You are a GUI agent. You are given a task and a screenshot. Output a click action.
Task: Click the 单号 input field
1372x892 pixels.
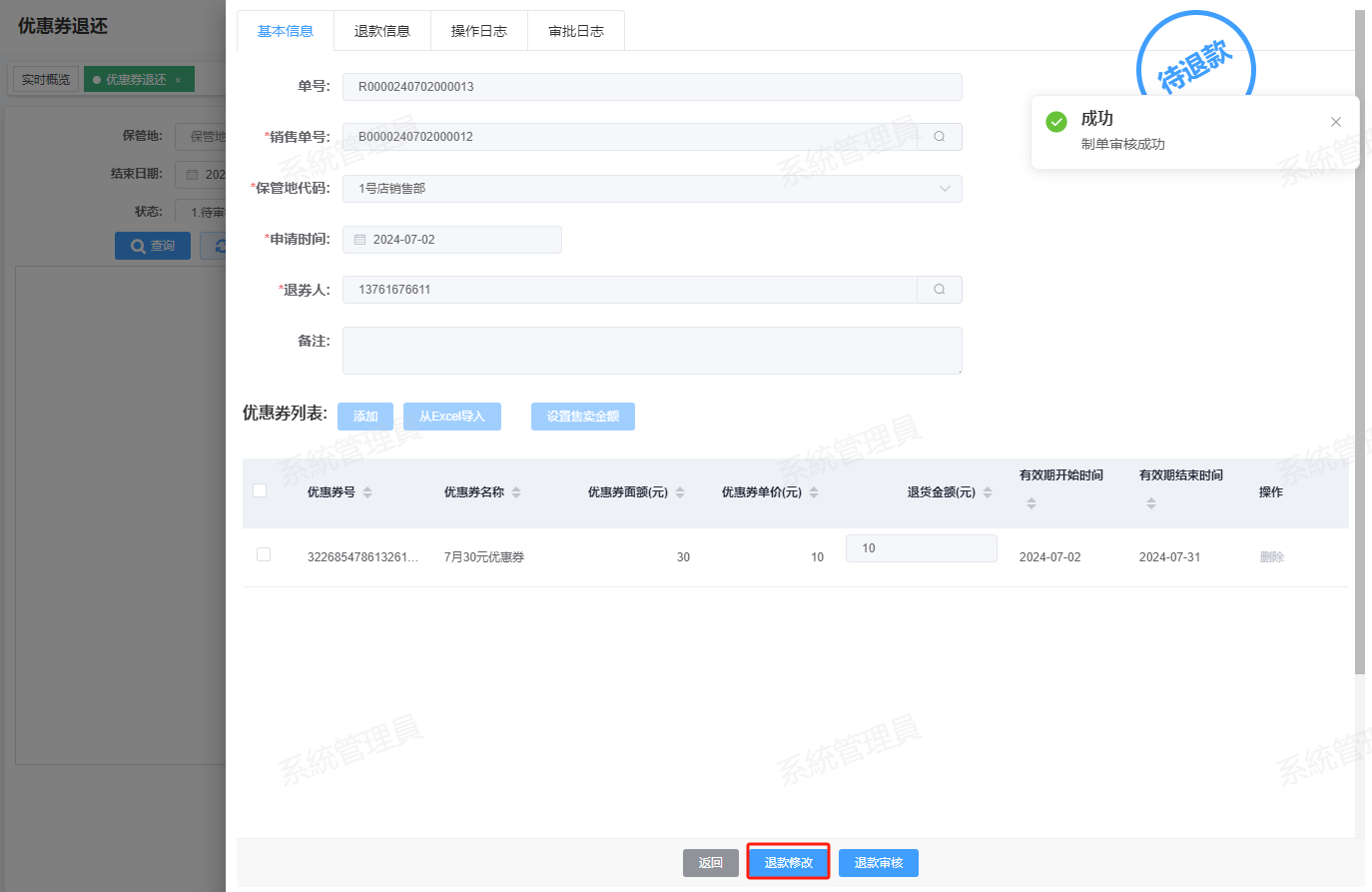[x=652, y=87]
